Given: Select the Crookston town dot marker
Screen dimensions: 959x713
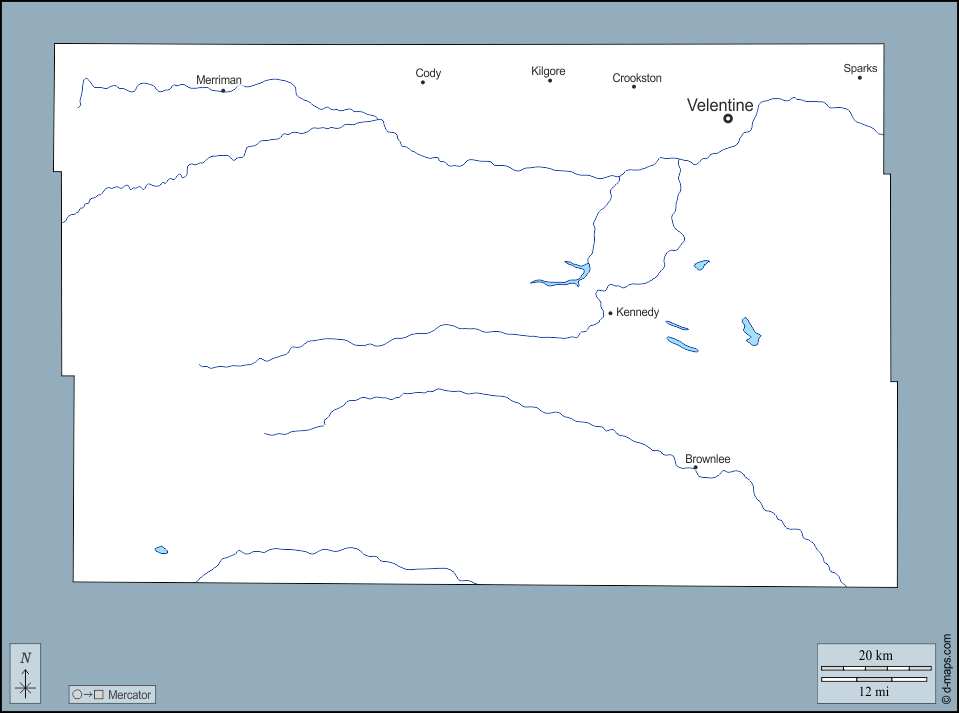Looking at the screenshot, I should pyautogui.click(x=634, y=87).
